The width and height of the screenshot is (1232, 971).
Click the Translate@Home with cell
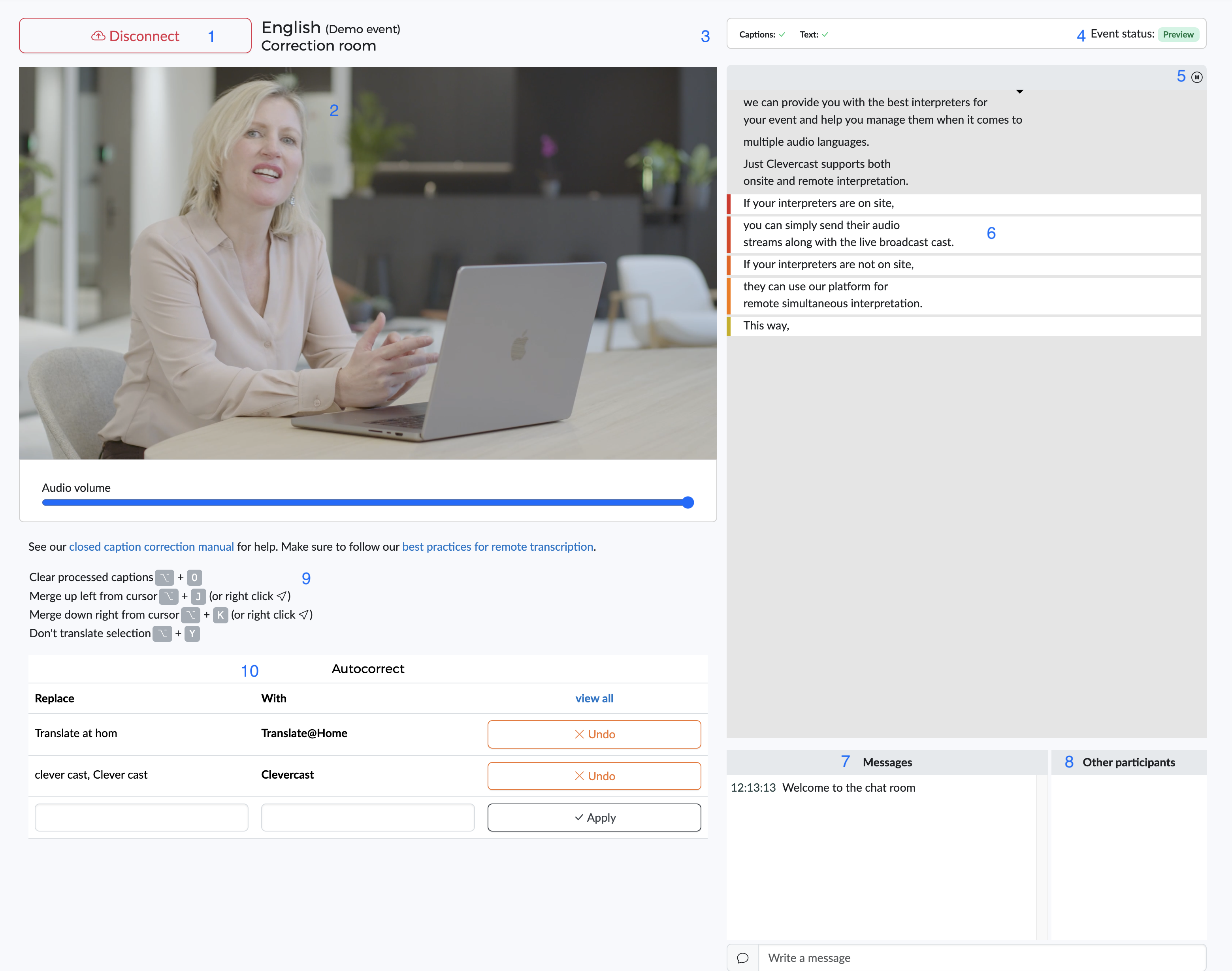304,733
